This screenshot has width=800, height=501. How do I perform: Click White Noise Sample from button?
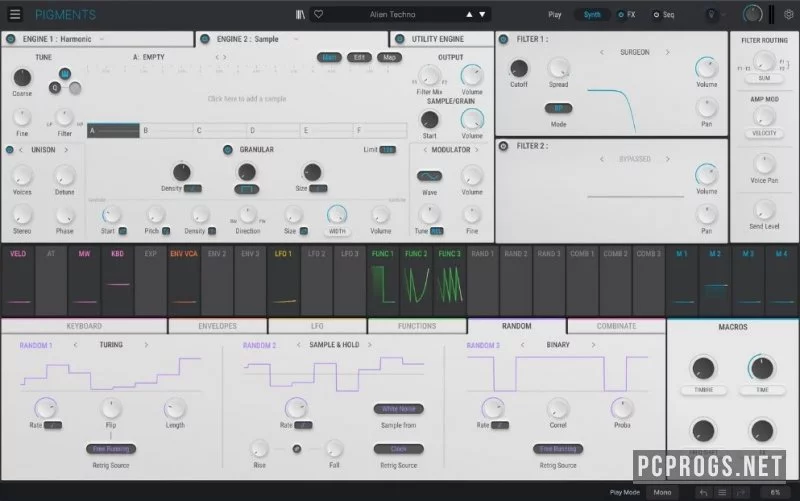398,409
